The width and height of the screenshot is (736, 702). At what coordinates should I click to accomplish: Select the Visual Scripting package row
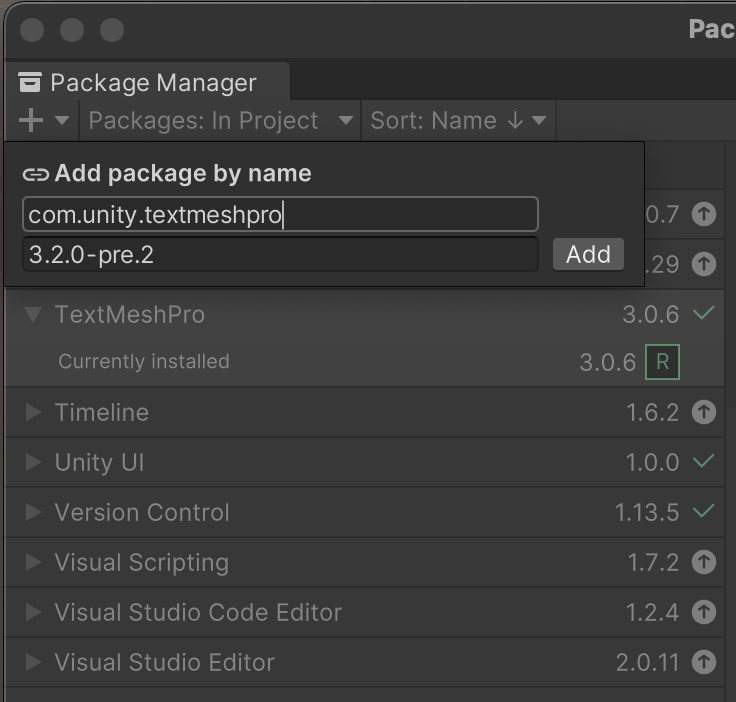point(365,562)
